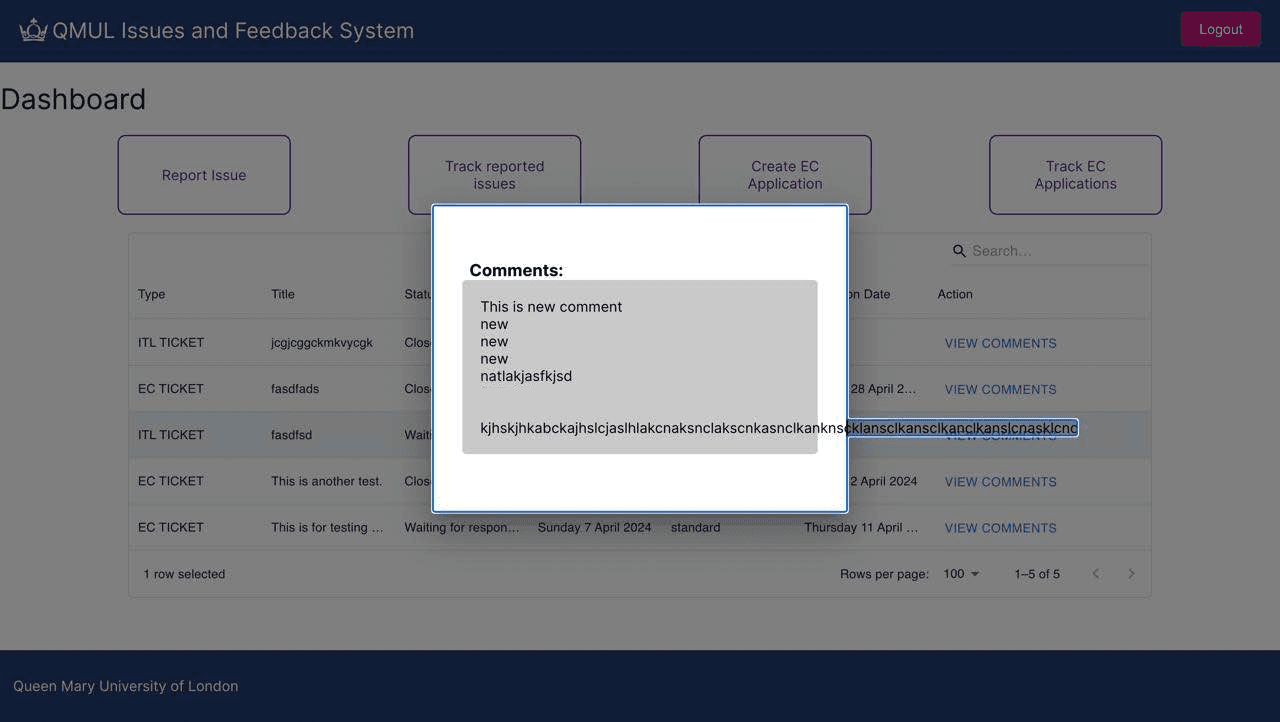Open Create EC Application card
The image size is (1280, 722).
click(785, 174)
